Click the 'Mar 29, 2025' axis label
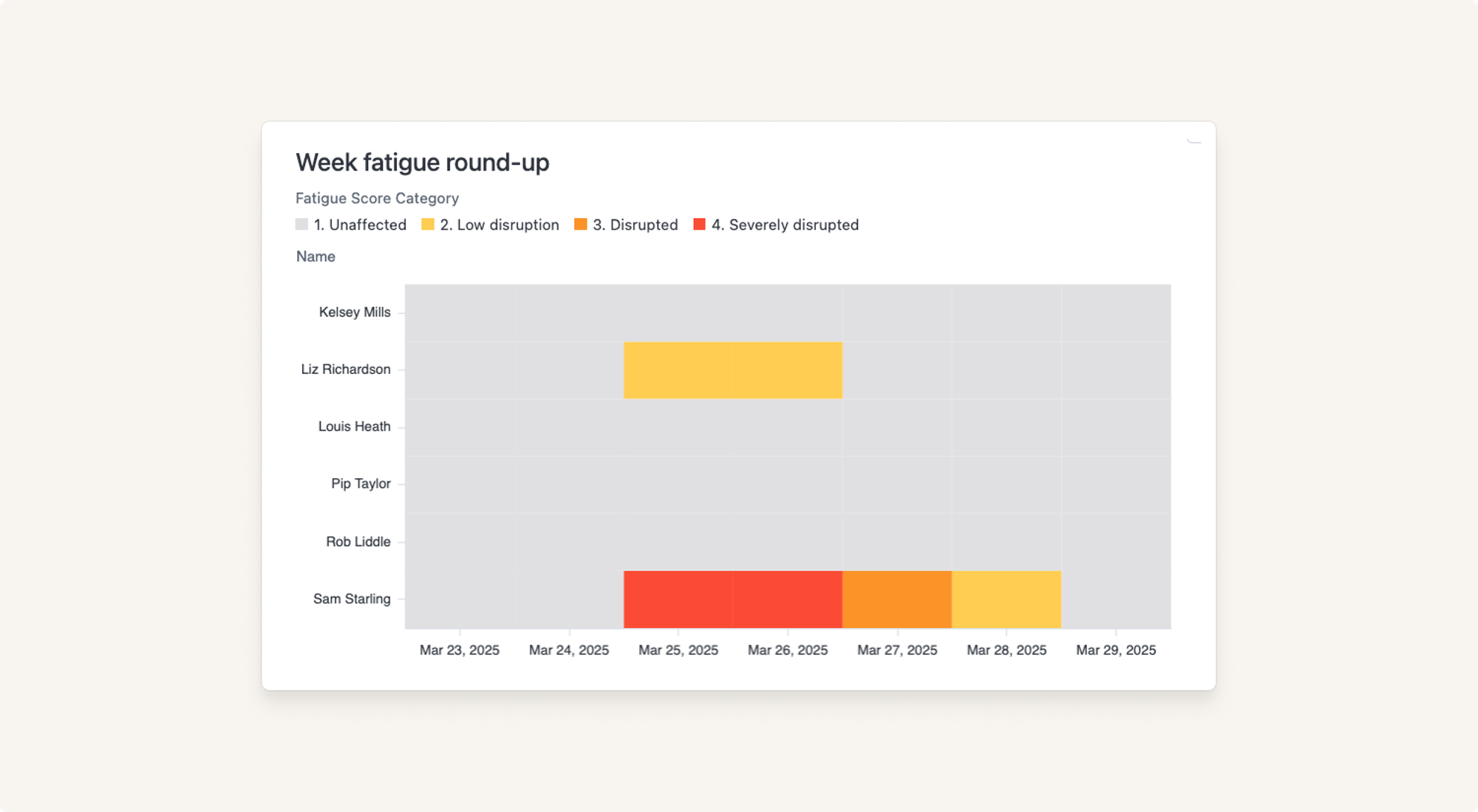 [1115, 650]
